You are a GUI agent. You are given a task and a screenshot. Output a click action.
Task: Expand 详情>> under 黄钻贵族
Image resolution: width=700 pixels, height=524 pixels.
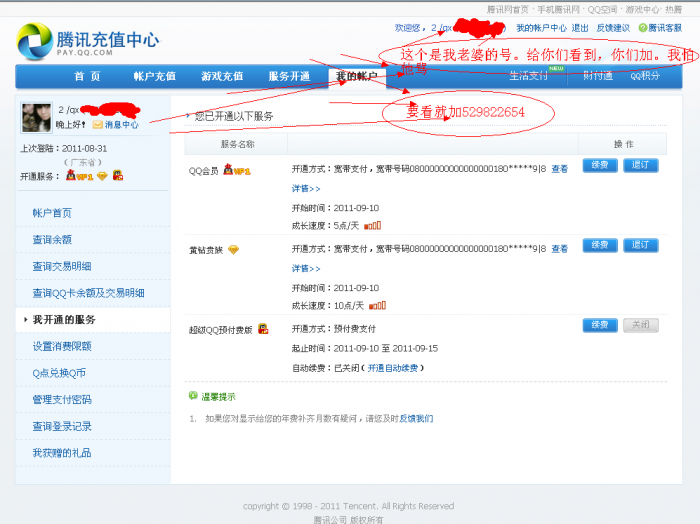click(306, 268)
